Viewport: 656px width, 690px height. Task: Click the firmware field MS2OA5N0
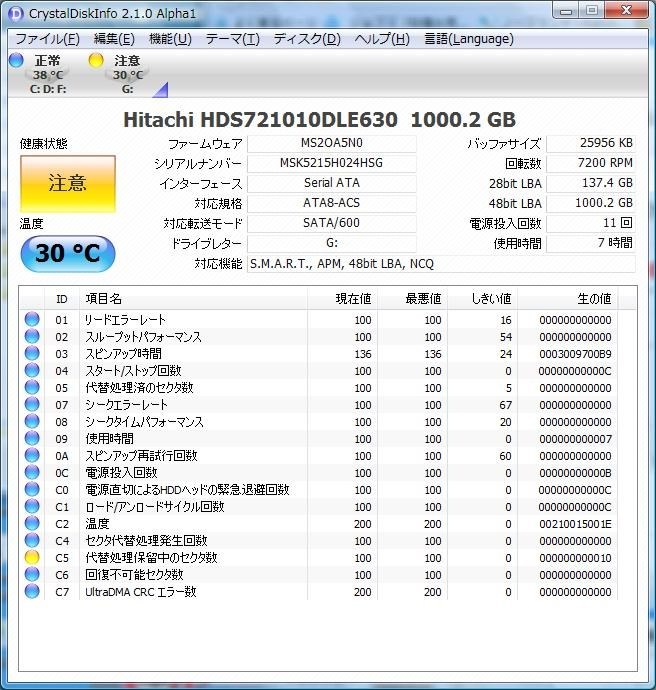332,143
